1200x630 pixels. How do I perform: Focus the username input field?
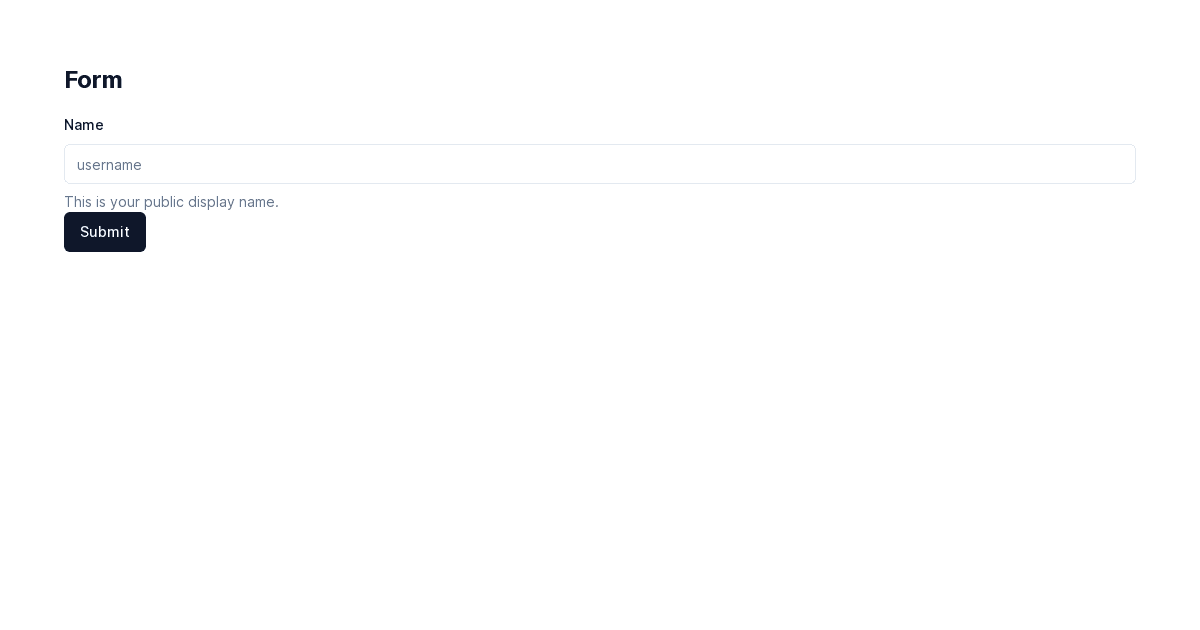(x=600, y=164)
